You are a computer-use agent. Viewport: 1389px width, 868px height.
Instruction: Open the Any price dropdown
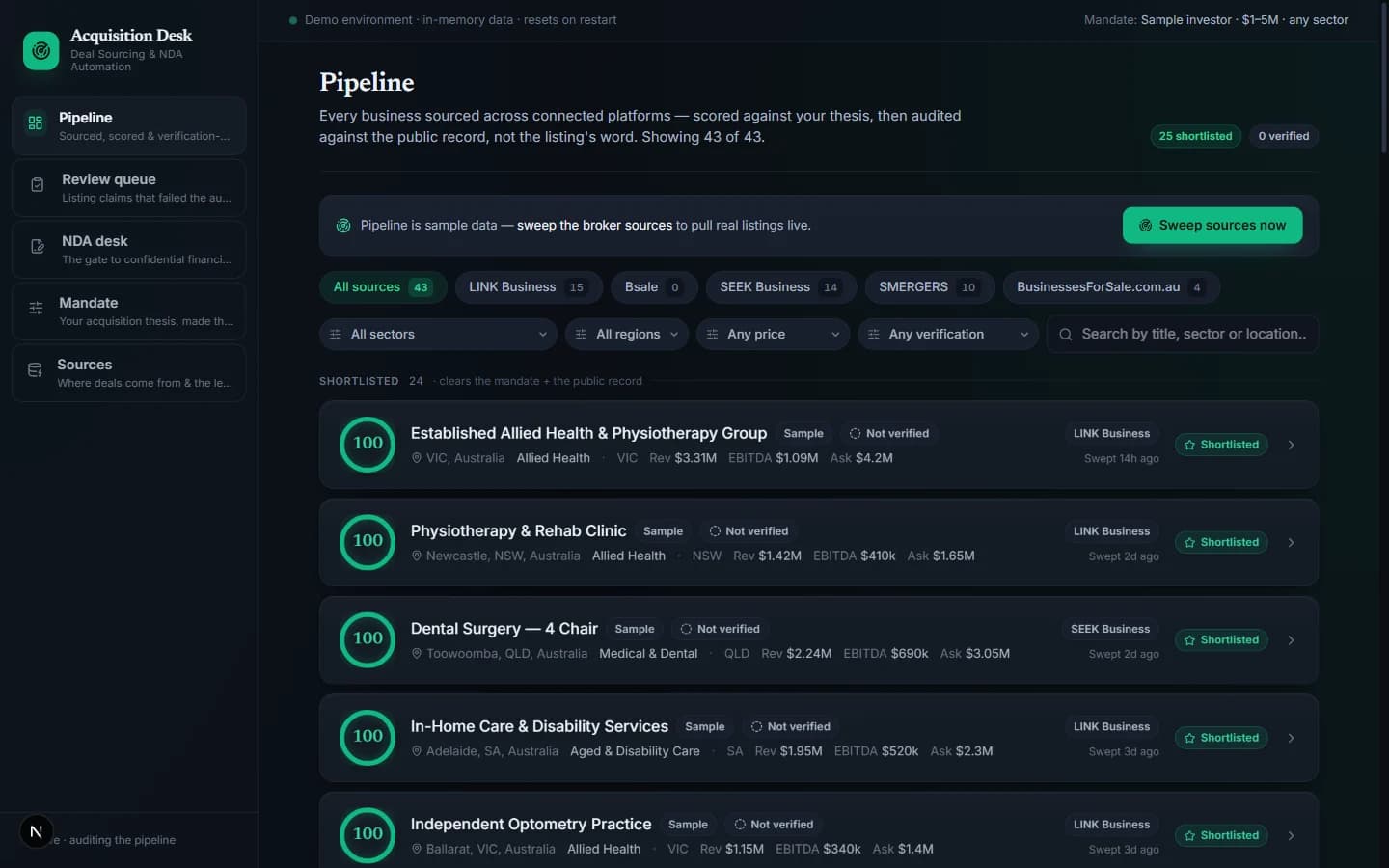(773, 335)
